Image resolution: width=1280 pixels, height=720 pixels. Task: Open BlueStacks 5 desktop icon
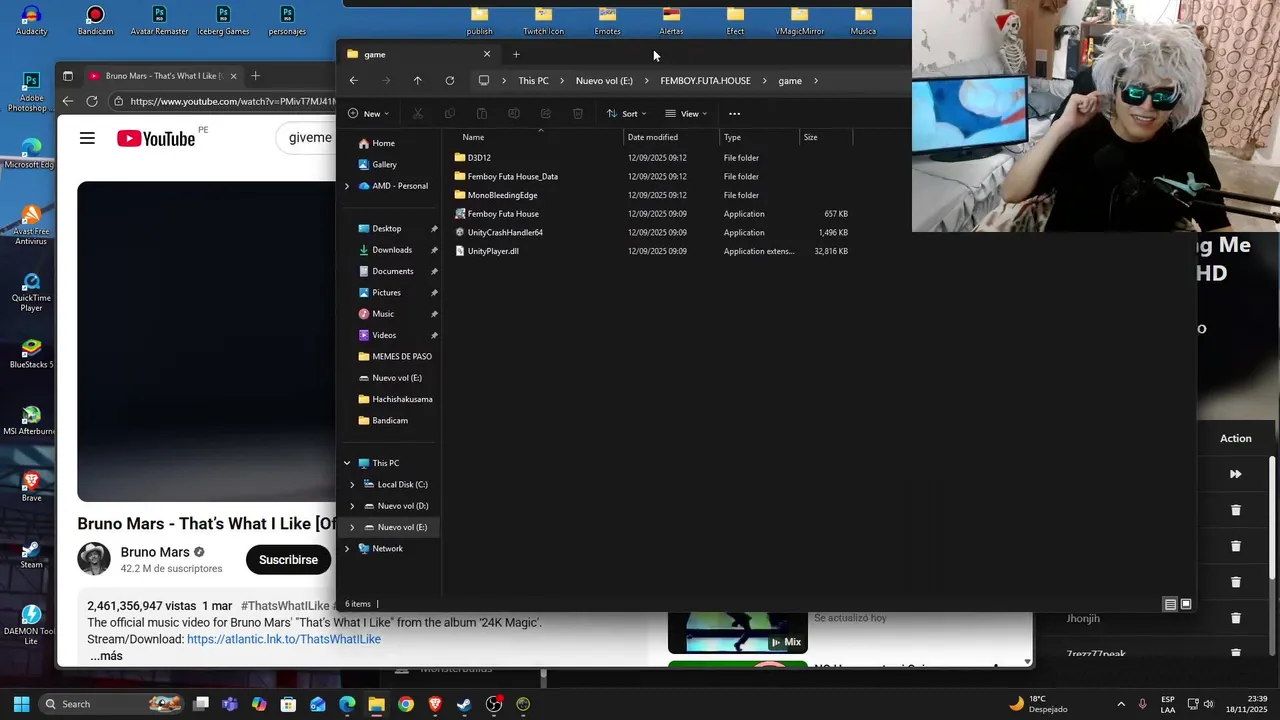(x=31, y=353)
